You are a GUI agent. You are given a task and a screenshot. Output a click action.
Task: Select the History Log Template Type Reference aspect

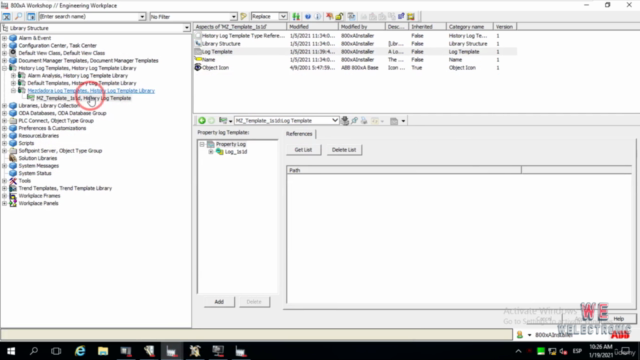tap(356, 36)
